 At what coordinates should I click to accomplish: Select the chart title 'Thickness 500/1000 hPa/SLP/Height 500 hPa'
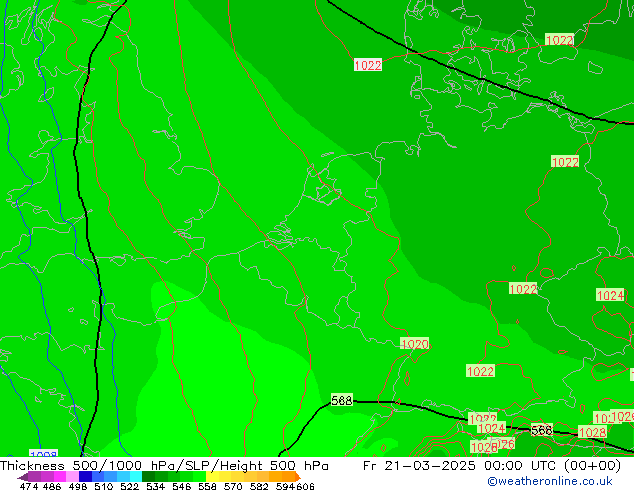click(x=164, y=466)
